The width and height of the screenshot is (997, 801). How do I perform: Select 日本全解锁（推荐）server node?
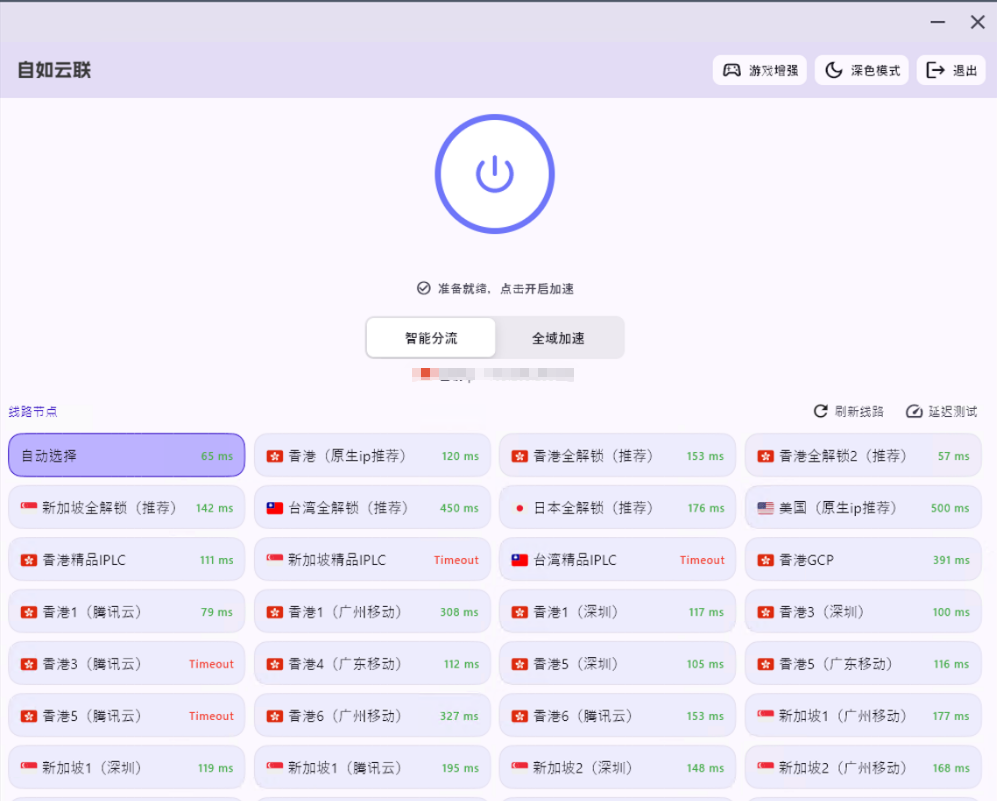pos(617,507)
